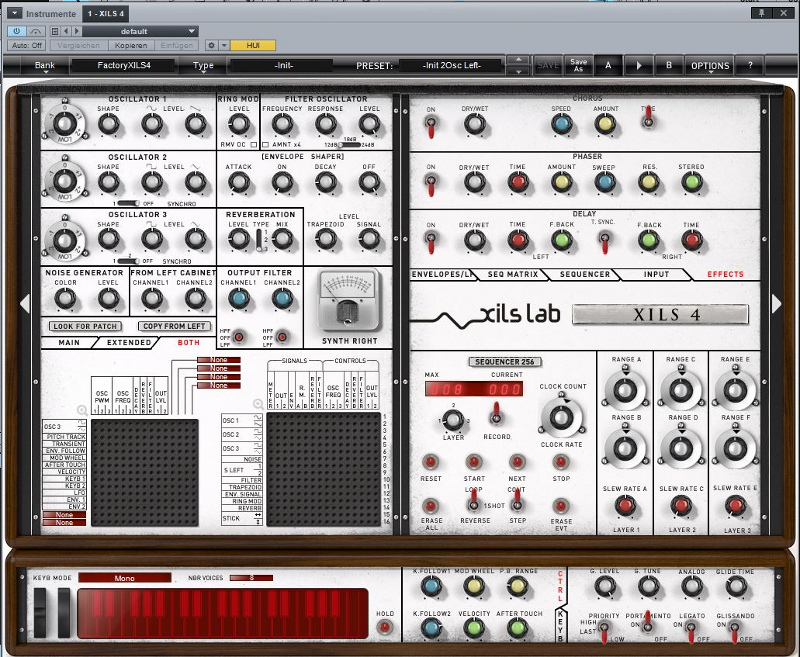
Task: Toggle the Delay T. SYNC switch
Action: tap(605, 241)
